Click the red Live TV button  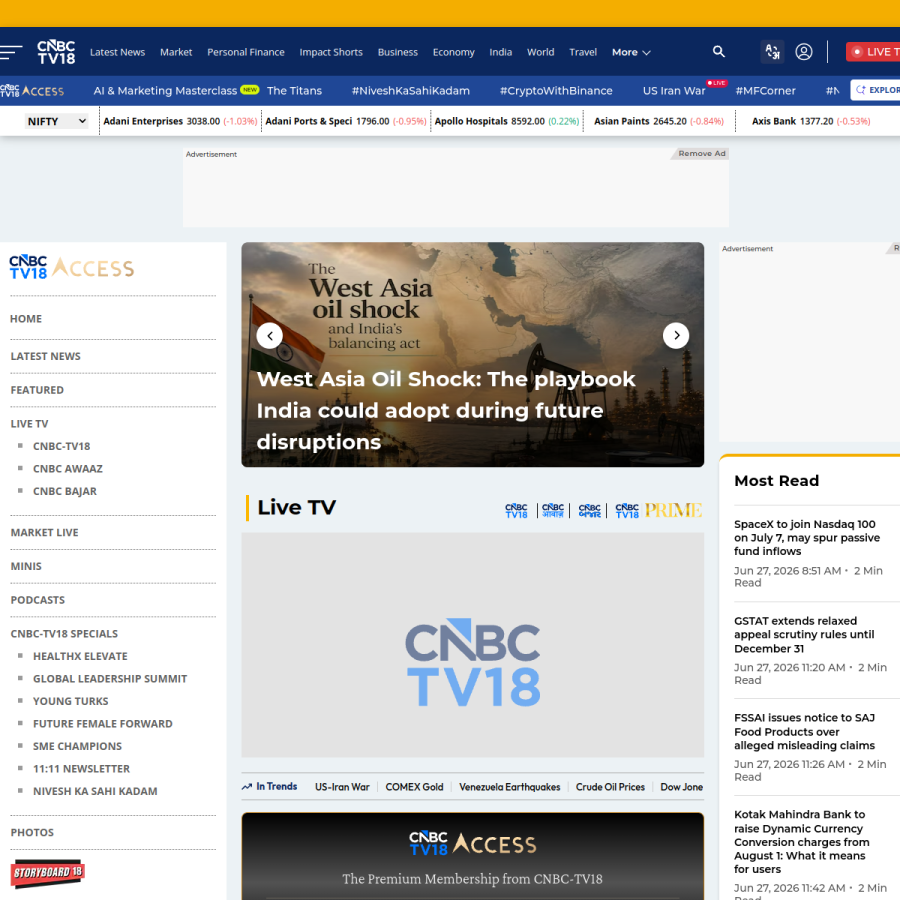873,52
